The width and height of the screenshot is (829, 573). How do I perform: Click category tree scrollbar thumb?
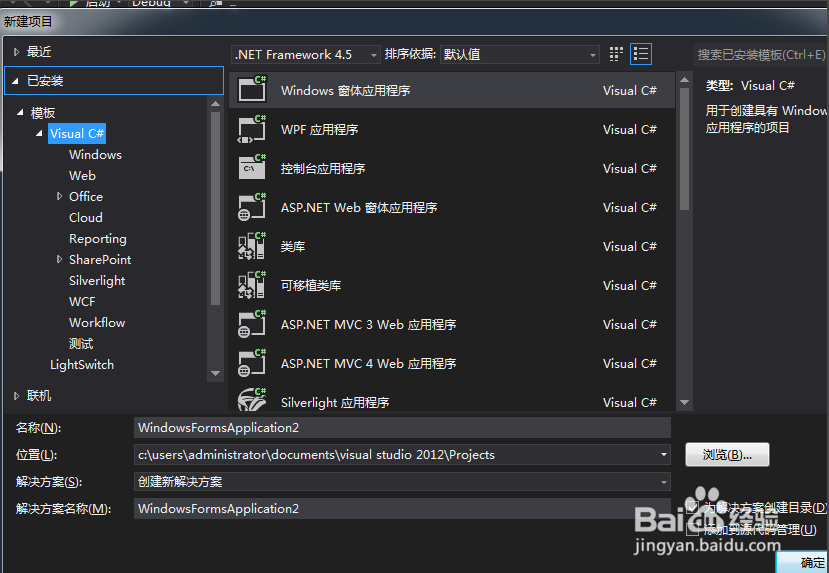tap(215, 208)
